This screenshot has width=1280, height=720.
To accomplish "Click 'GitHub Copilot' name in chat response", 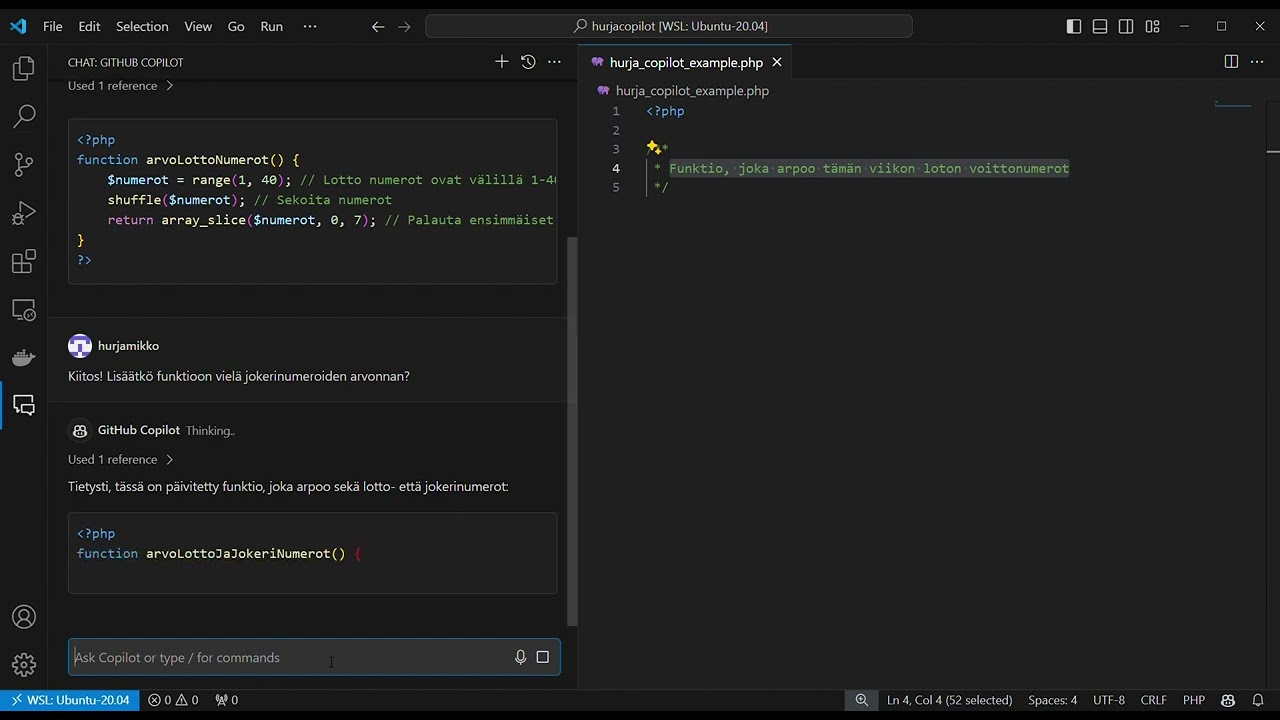I will 139,430.
